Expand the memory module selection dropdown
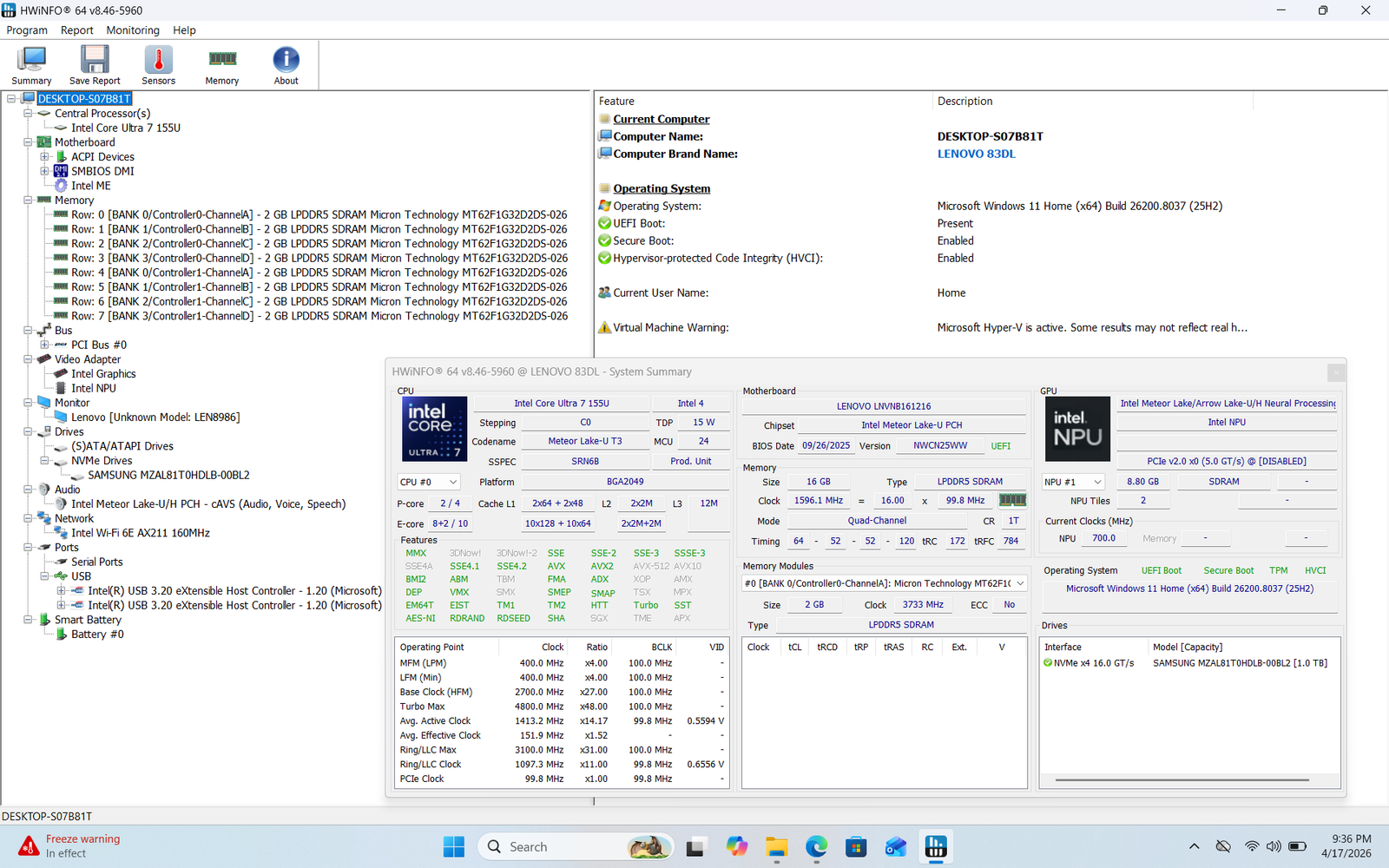This screenshot has width=1389, height=868. [x=884, y=583]
